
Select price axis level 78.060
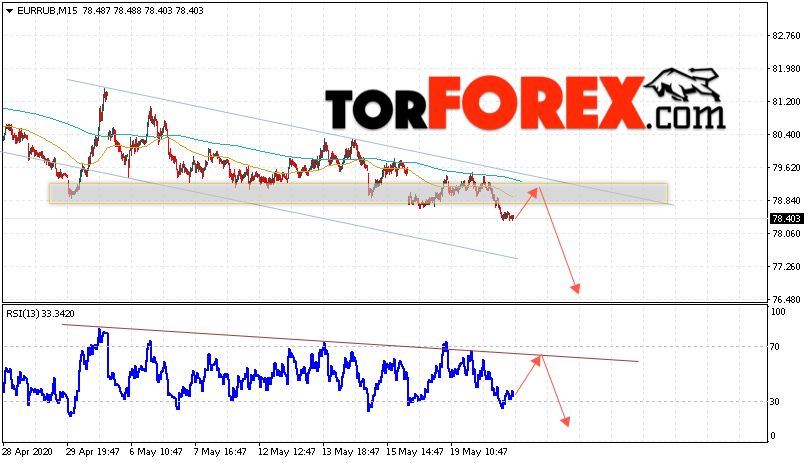point(786,234)
